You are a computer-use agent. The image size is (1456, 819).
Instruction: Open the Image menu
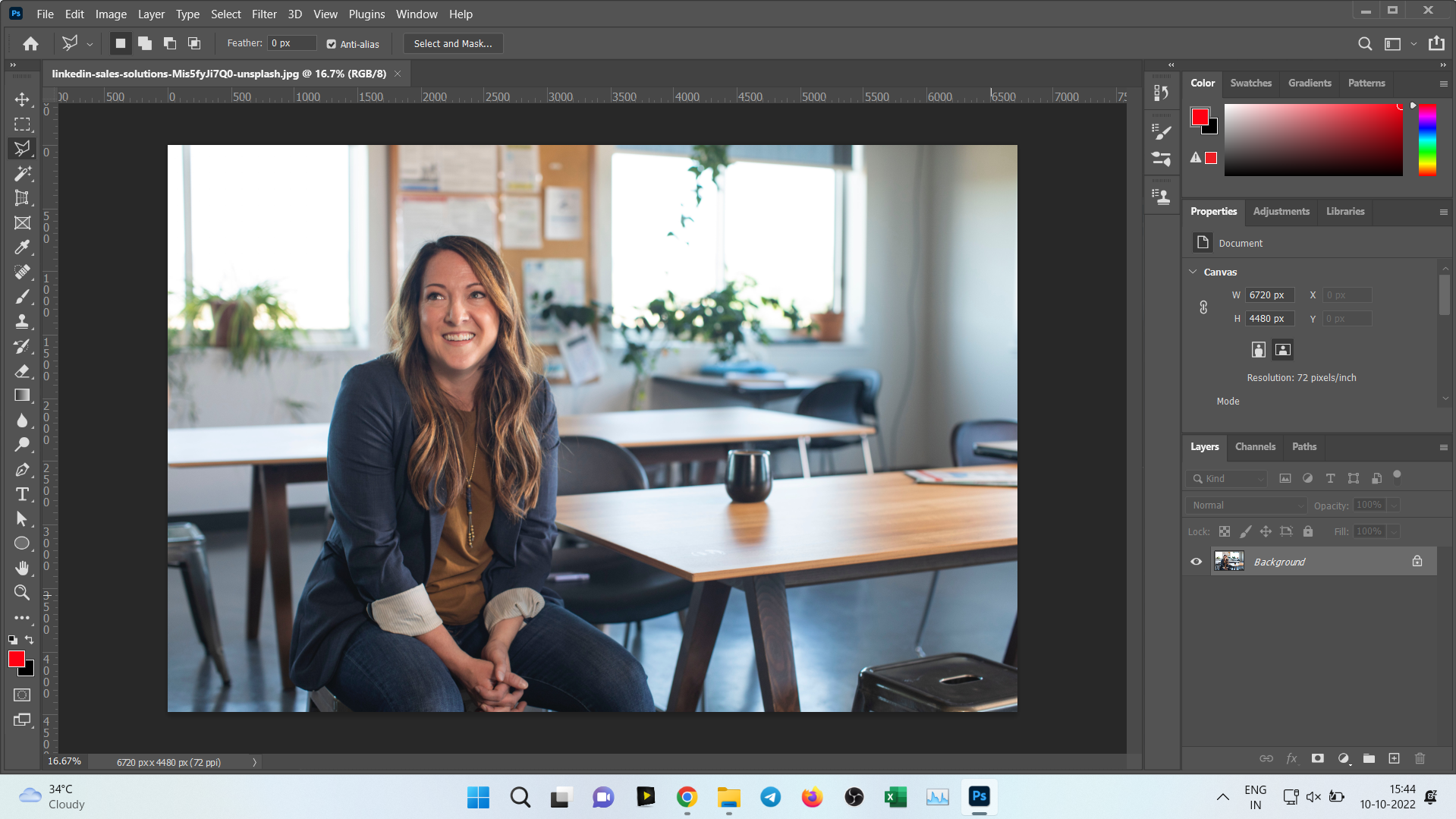(111, 14)
